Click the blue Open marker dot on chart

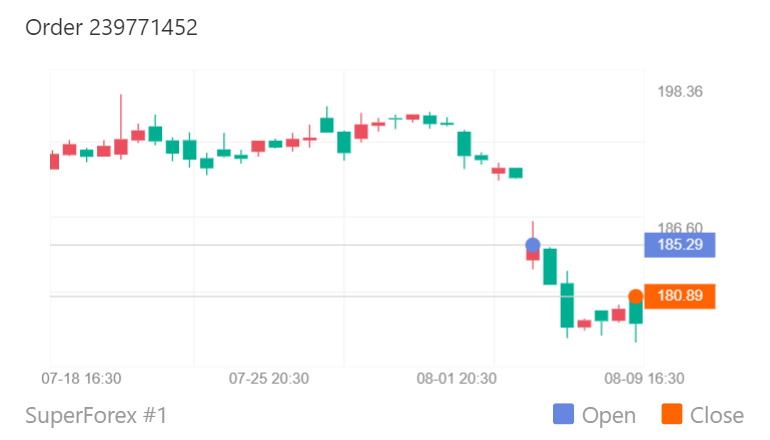(x=532, y=245)
